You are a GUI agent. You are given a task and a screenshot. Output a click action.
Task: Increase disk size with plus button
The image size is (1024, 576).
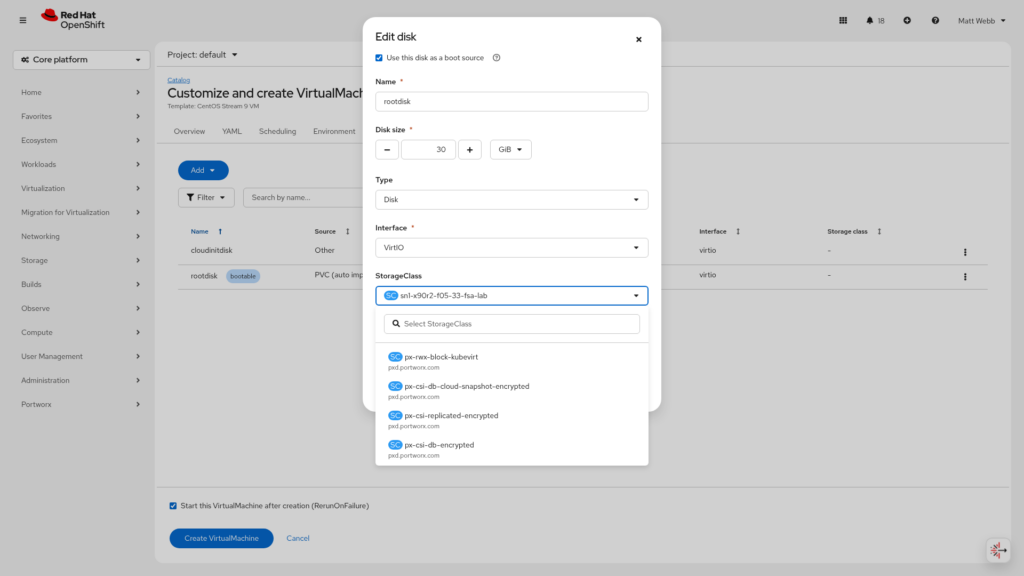coord(470,149)
